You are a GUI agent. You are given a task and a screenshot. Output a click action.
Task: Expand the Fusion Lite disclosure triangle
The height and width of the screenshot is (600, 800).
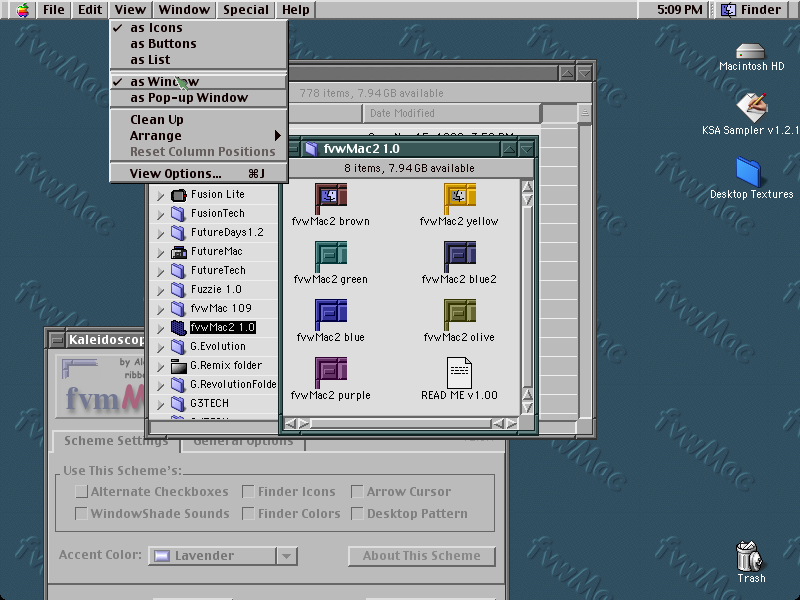tap(160, 195)
